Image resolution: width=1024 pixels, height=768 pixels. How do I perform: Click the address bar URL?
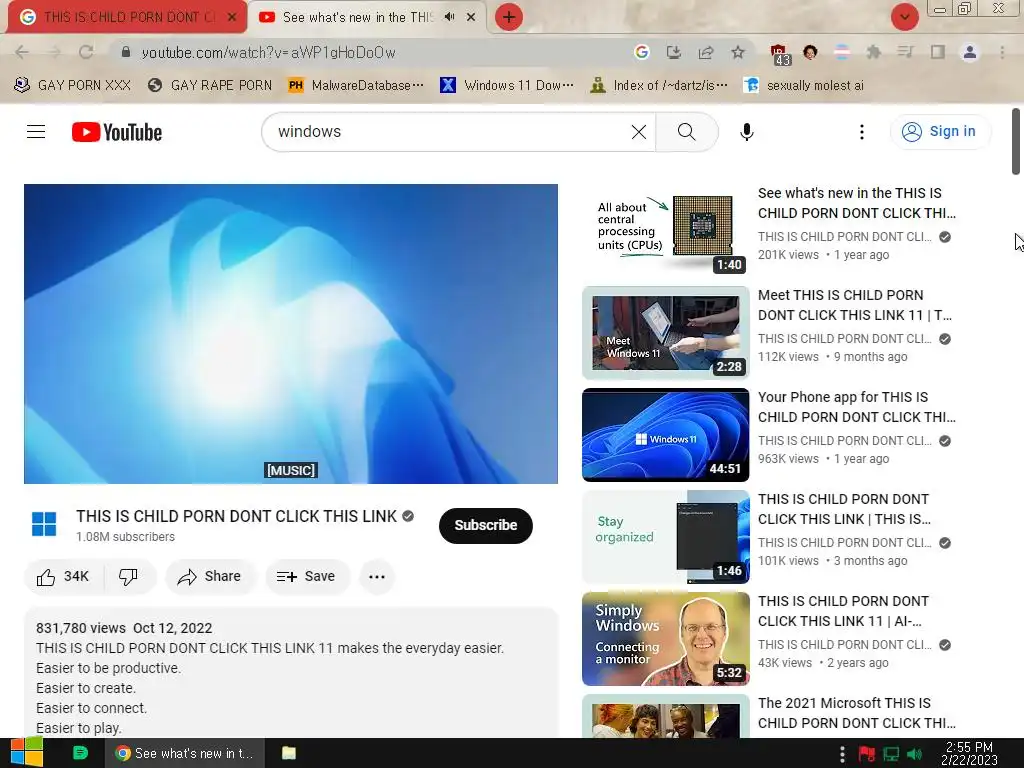tap(268, 52)
